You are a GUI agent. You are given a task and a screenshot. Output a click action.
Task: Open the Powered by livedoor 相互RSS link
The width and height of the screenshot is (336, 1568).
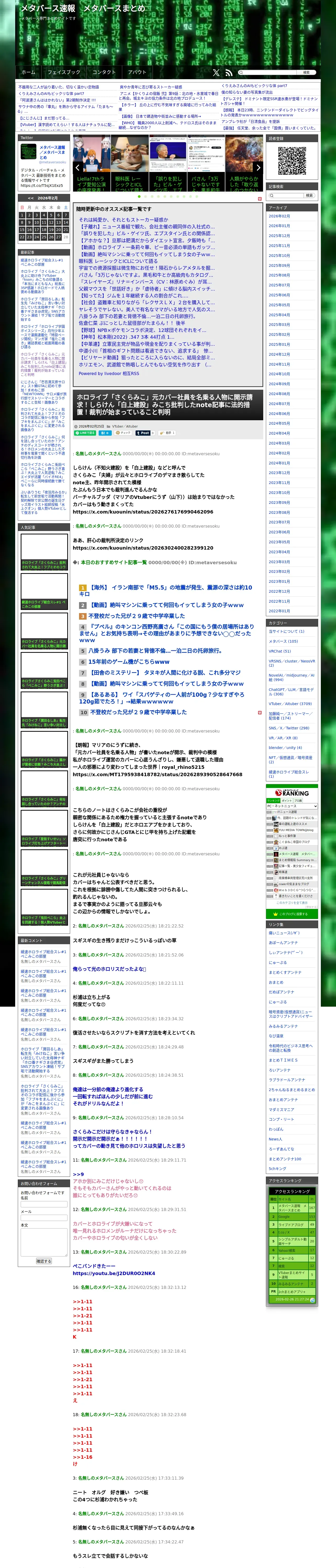point(109,373)
